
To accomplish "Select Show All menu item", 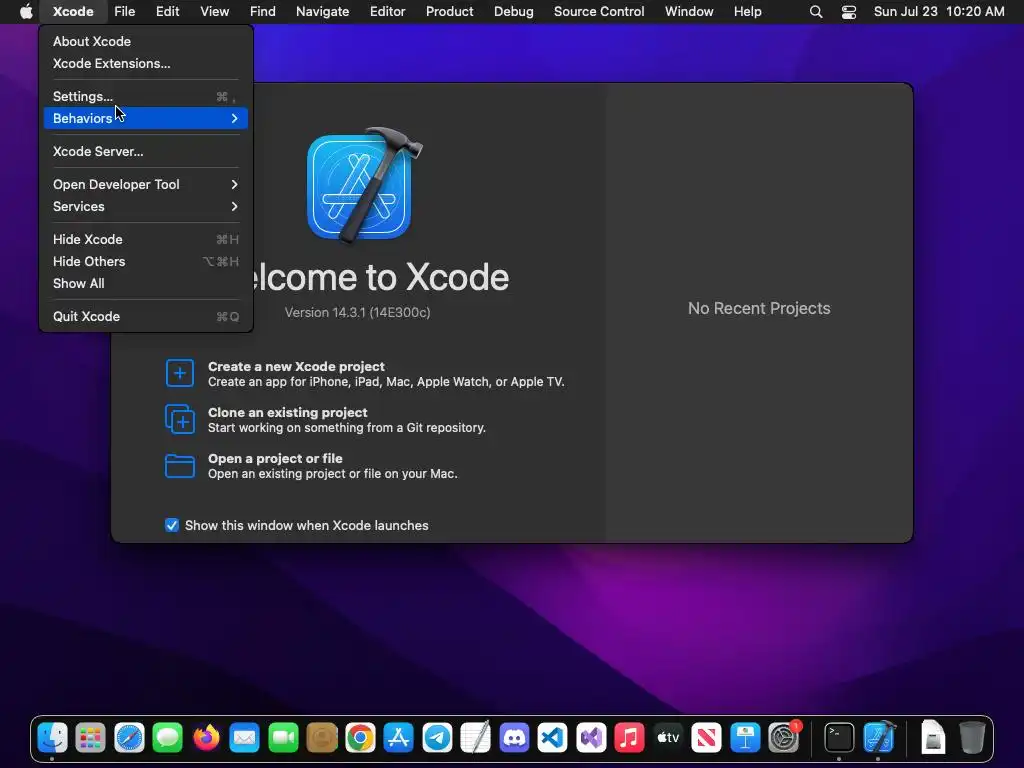I will tap(146, 283).
